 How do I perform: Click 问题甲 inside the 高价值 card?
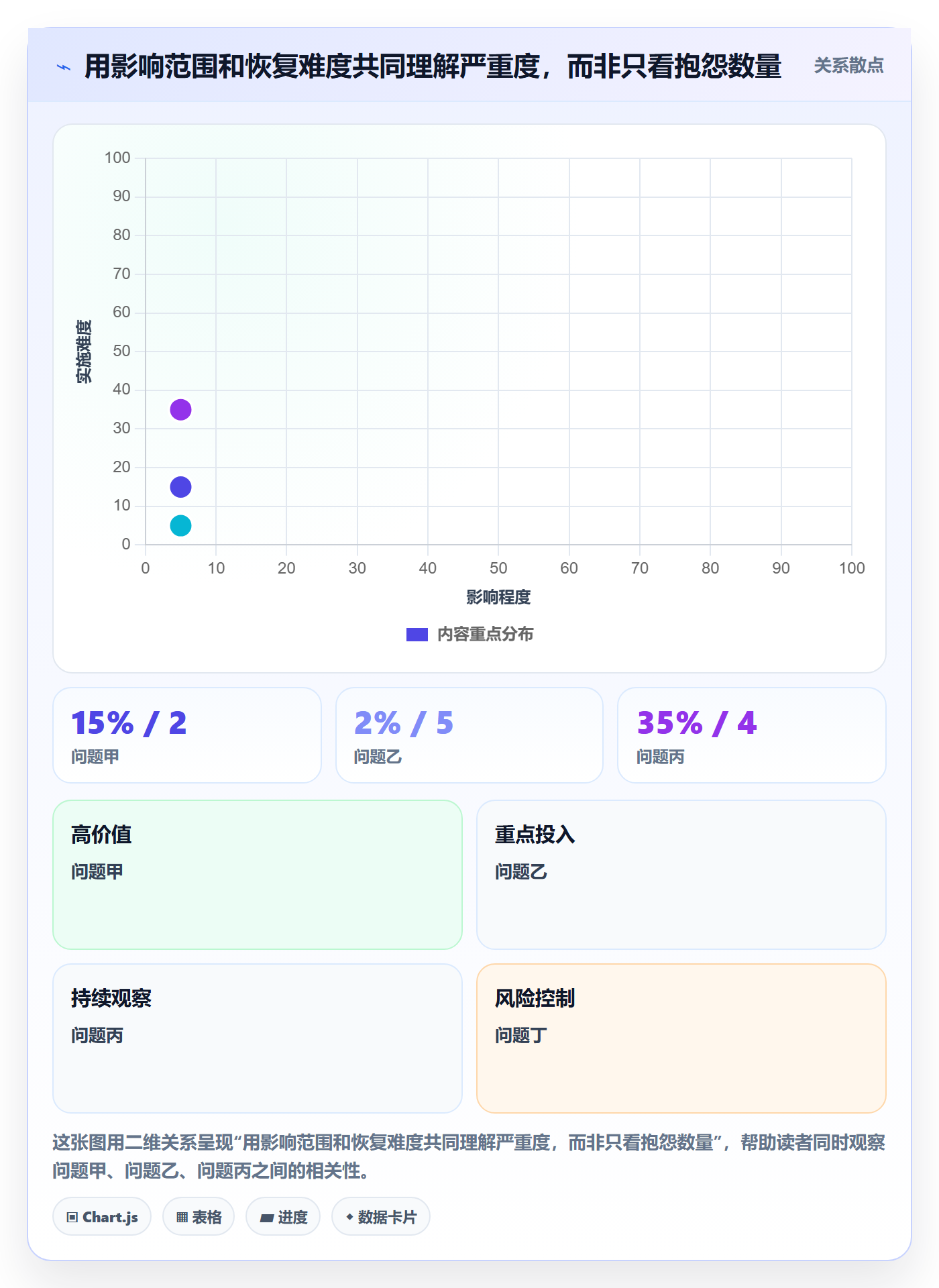tap(97, 872)
